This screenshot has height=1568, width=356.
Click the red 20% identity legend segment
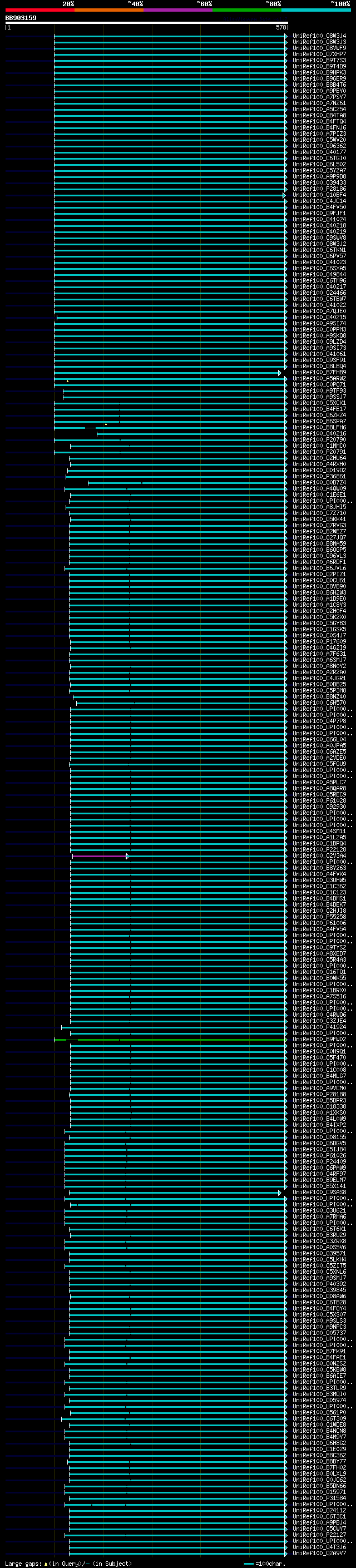coord(39,10)
